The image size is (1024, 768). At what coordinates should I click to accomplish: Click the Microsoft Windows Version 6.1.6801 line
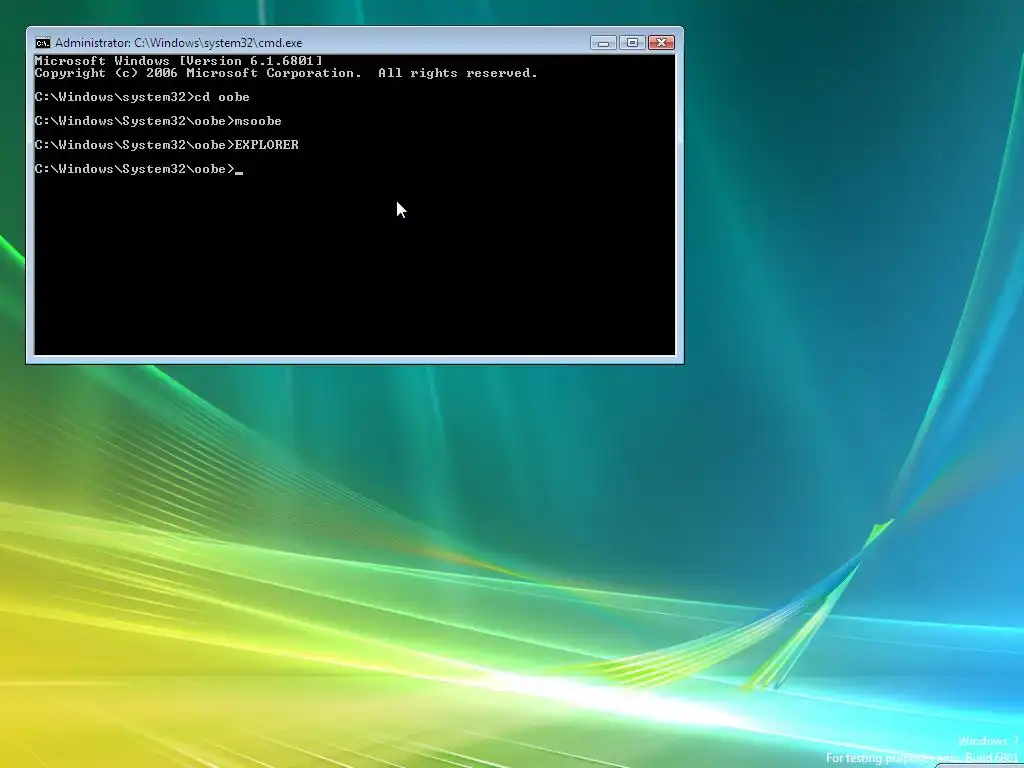[x=178, y=61]
